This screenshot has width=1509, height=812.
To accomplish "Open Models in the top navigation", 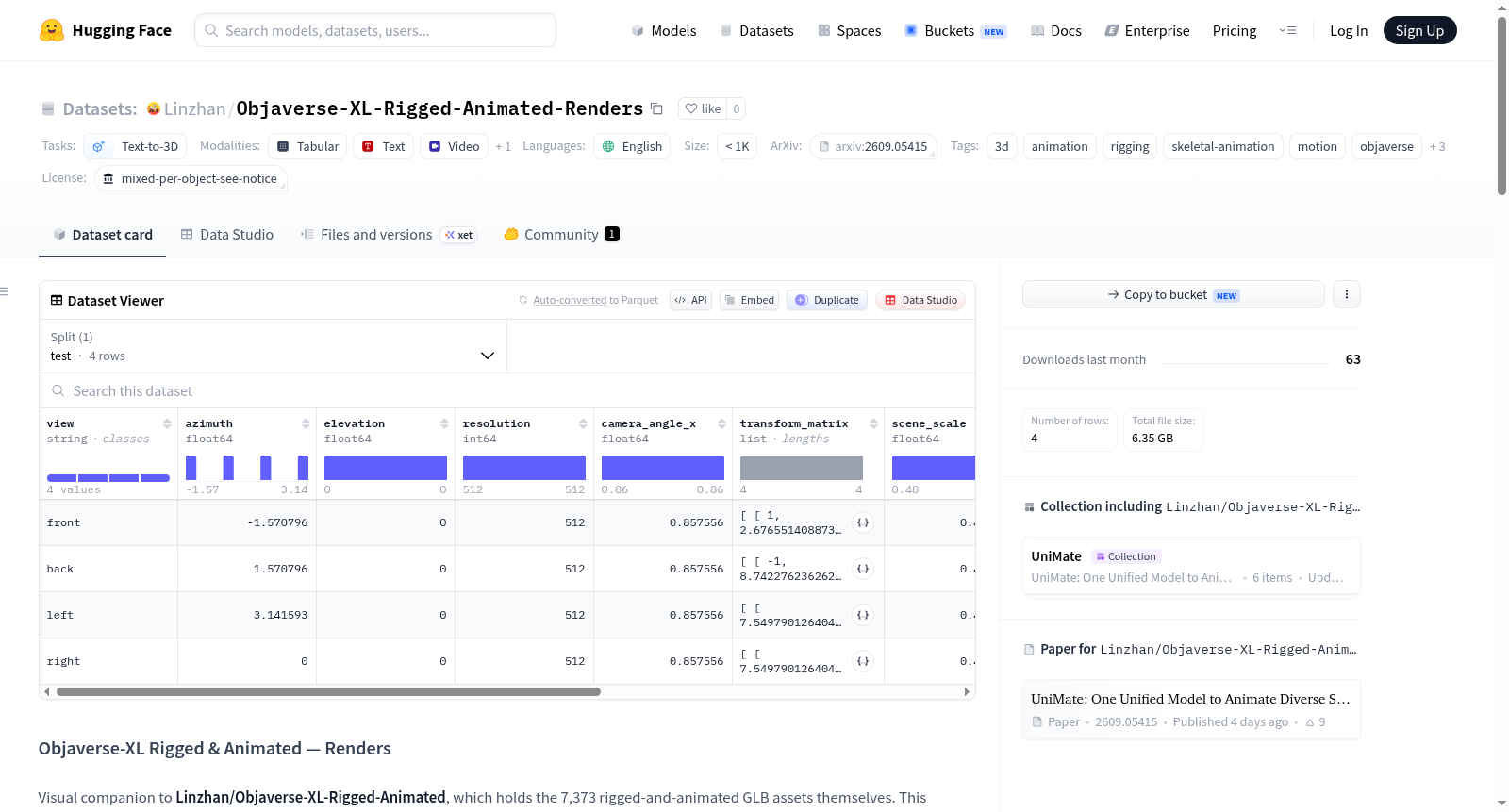I will (x=664, y=30).
